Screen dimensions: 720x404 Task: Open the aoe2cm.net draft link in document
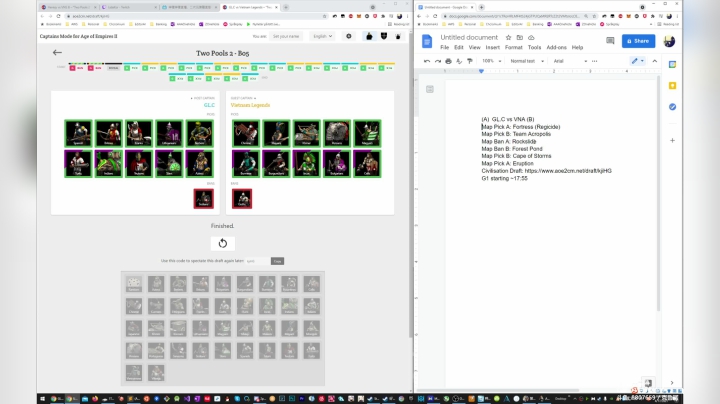[568, 171]
